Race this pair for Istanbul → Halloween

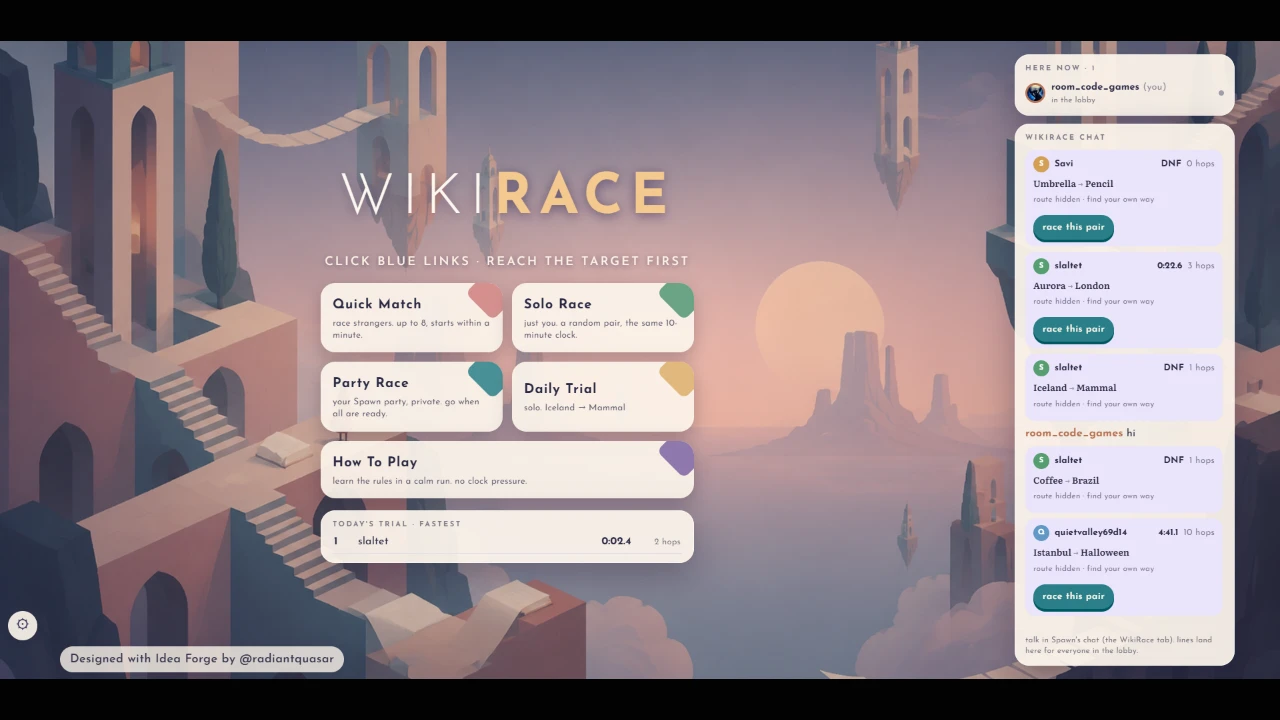pos(1073,597)
